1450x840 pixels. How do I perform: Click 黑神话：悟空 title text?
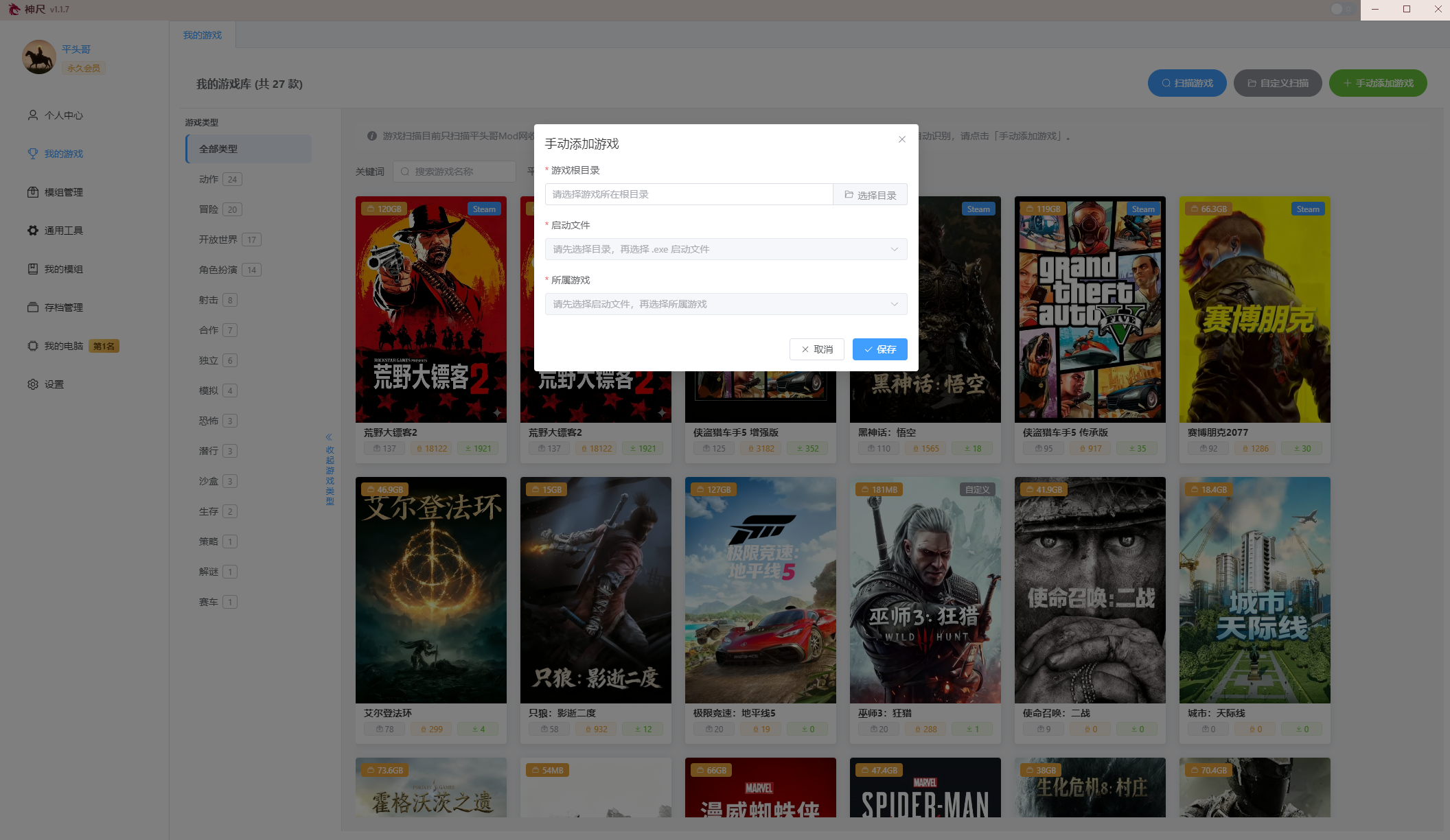(x=887, y=432)
